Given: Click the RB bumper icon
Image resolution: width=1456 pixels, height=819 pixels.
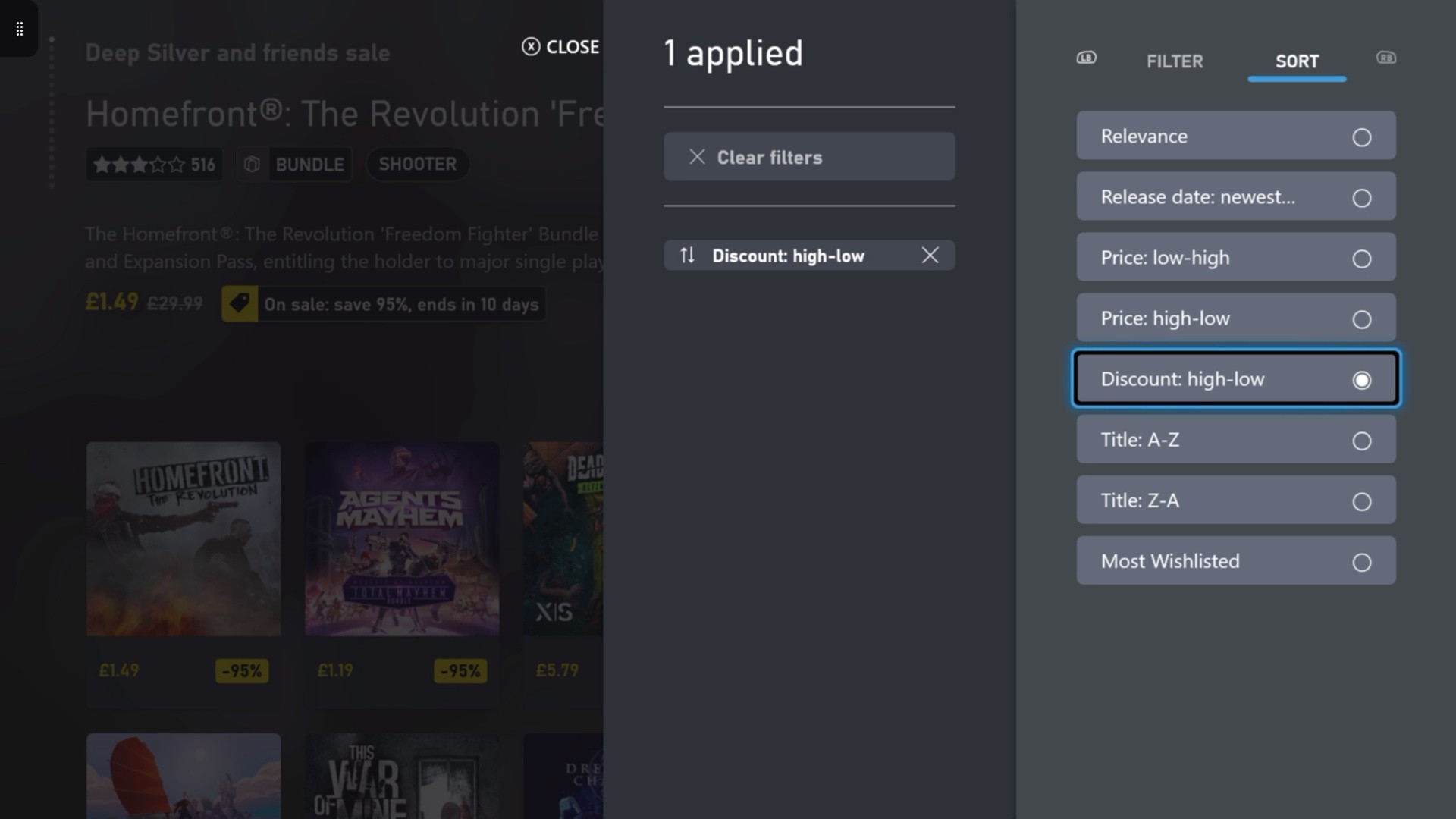Looking at the screenshot, I should point(1385,58).
